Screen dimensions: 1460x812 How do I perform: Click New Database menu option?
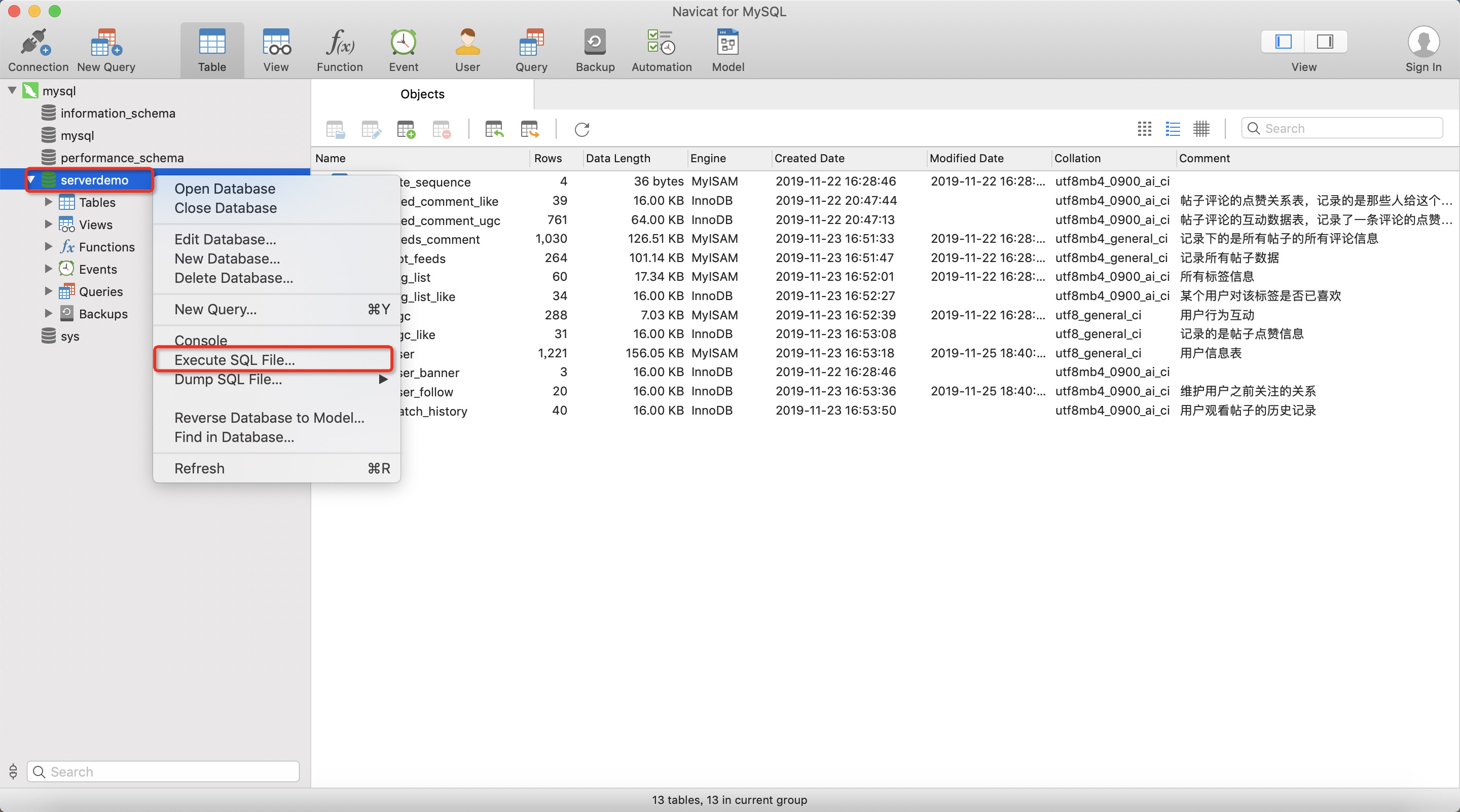coord(227,258)
